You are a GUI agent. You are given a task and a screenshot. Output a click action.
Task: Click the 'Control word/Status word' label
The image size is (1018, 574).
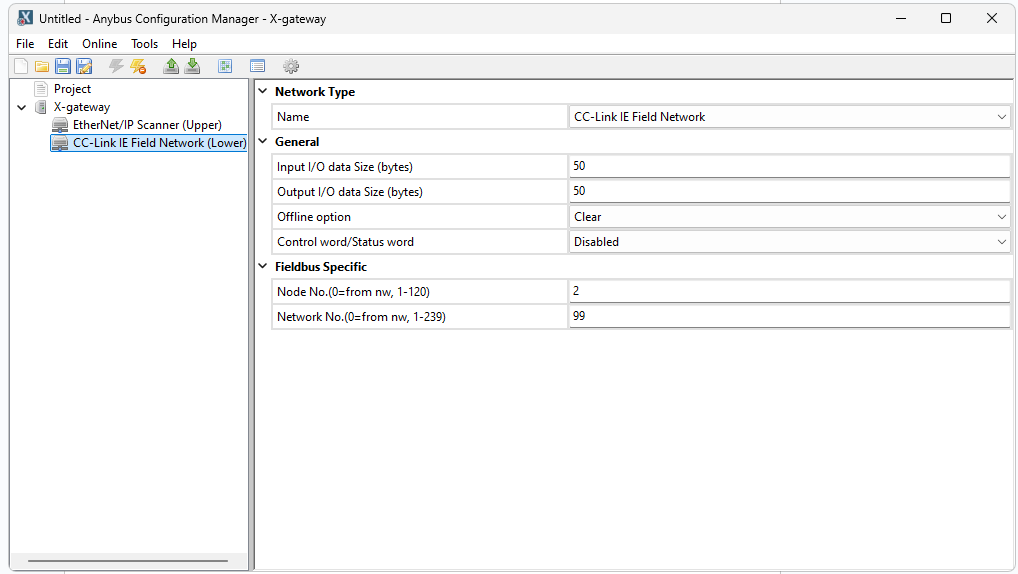pyautogui.click(x=345, y=242)
